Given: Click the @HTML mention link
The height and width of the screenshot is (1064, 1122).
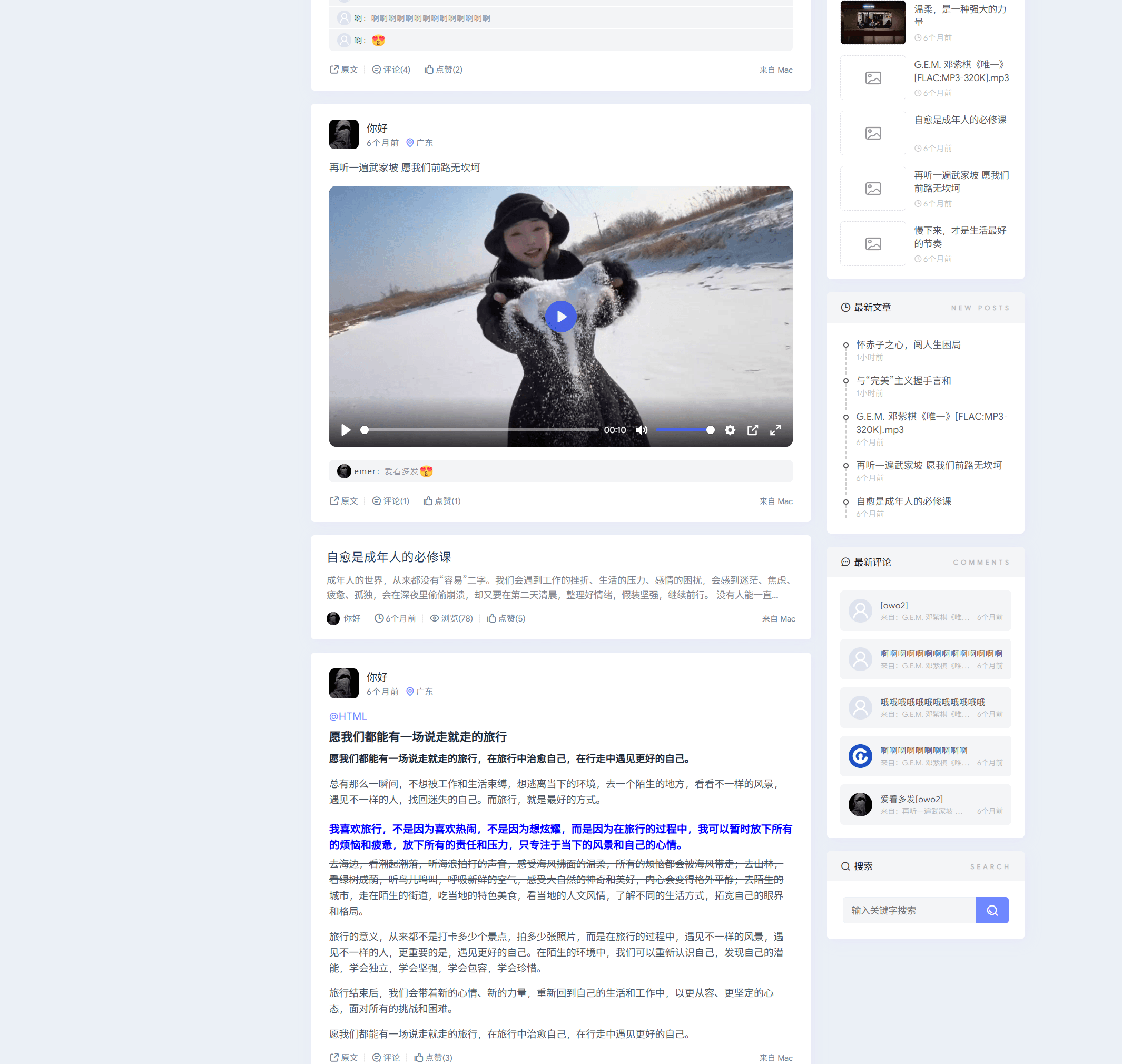Looking at the screenshot, I should pyautogui.click(x=348, y=716).
